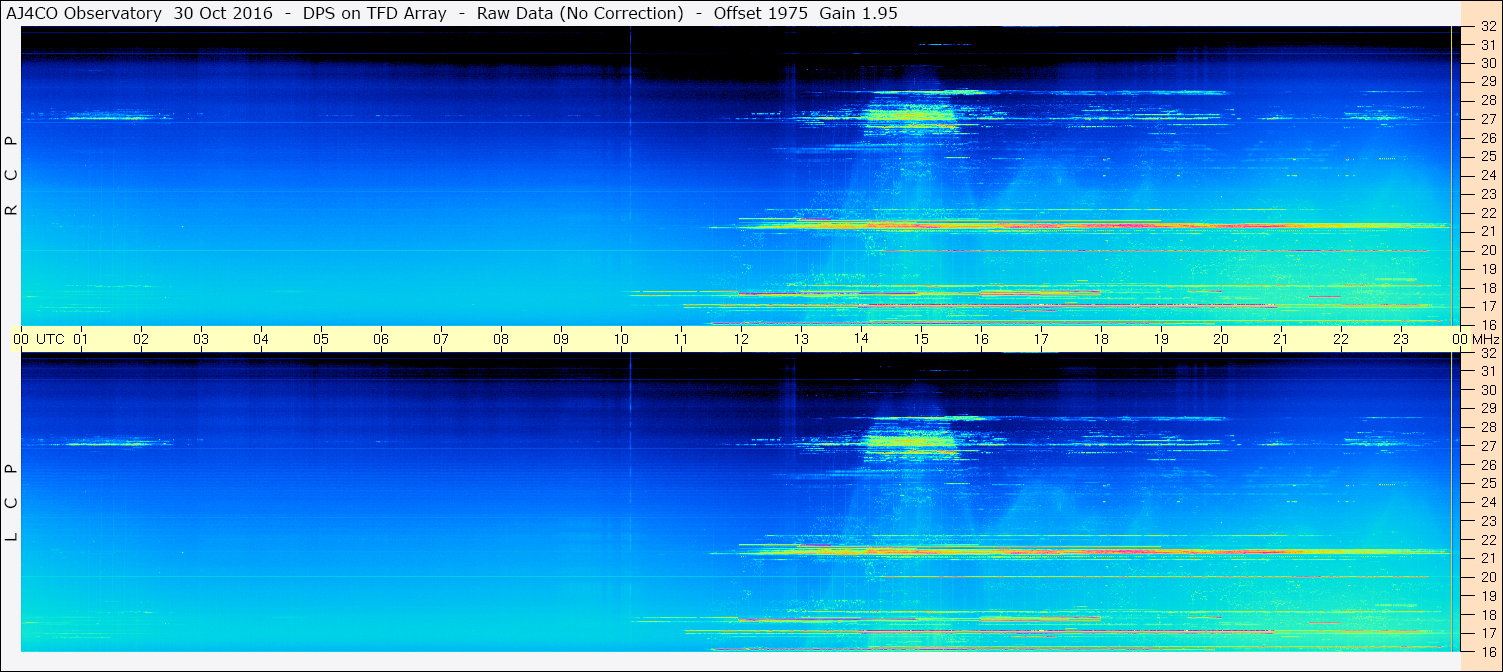The width and height of the screenshot is (1503, 672).
Task: Click the Raw Data (No Correction) text
Action: click(x=580, y=13)
